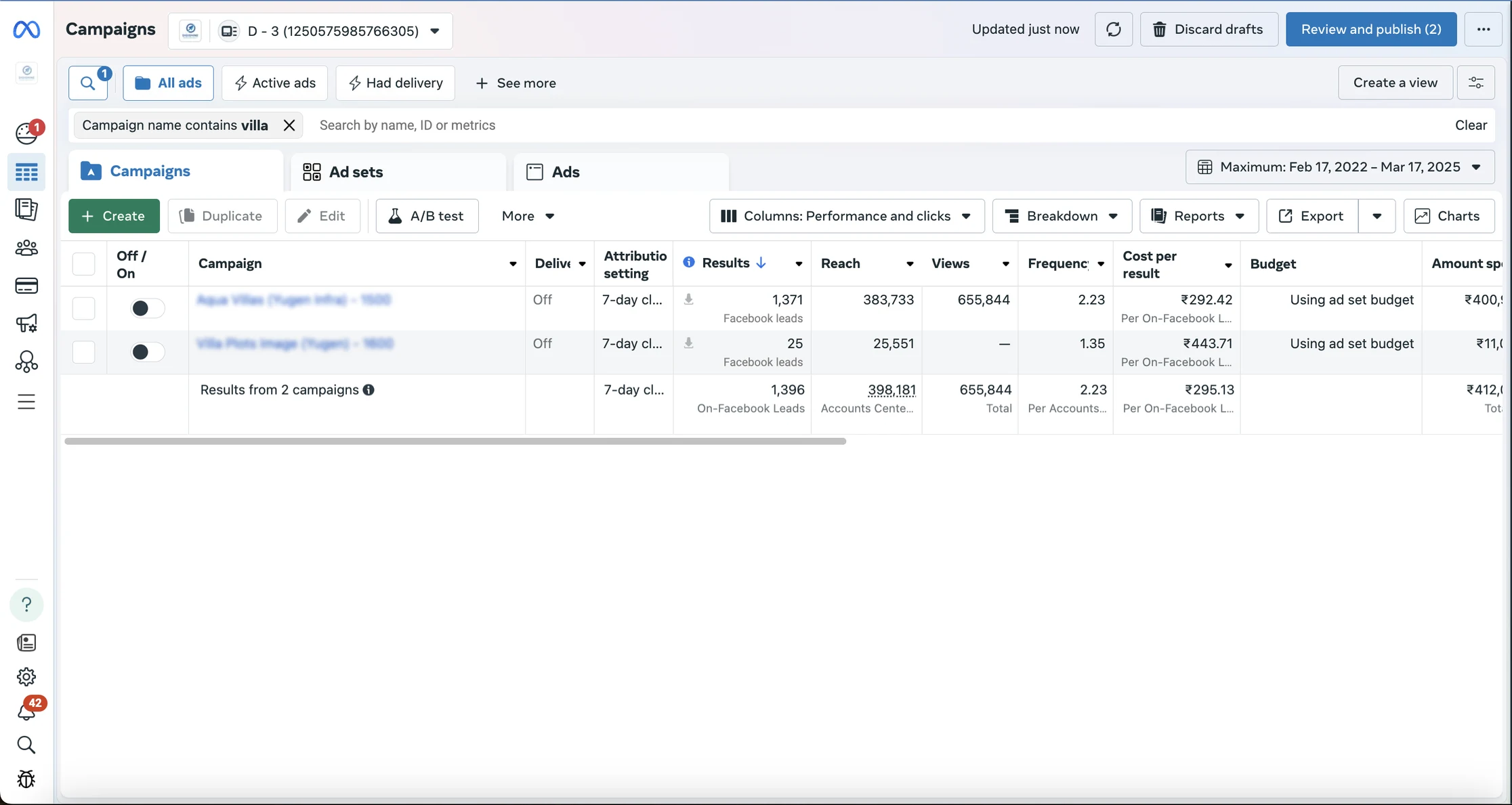The image size is (1512, 805).
Task: Click the horizontal table scrollbar
Action: (x=455, y=441)
